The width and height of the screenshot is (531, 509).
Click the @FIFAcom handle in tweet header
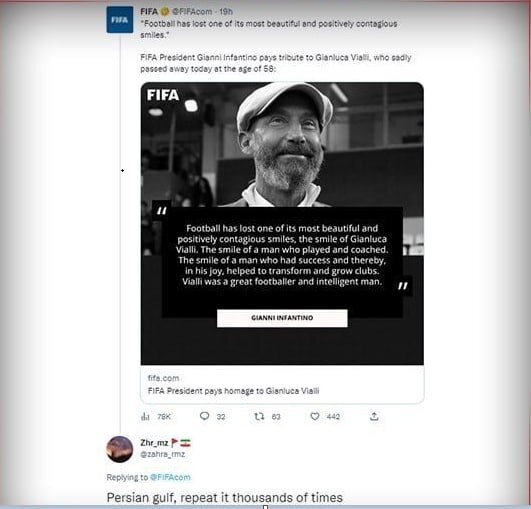192,12
